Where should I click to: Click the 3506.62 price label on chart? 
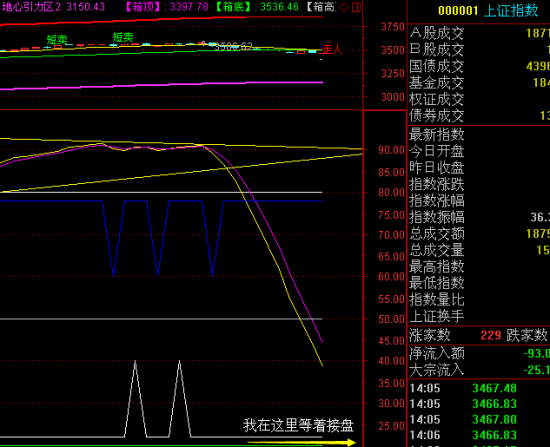pos(233,46)
